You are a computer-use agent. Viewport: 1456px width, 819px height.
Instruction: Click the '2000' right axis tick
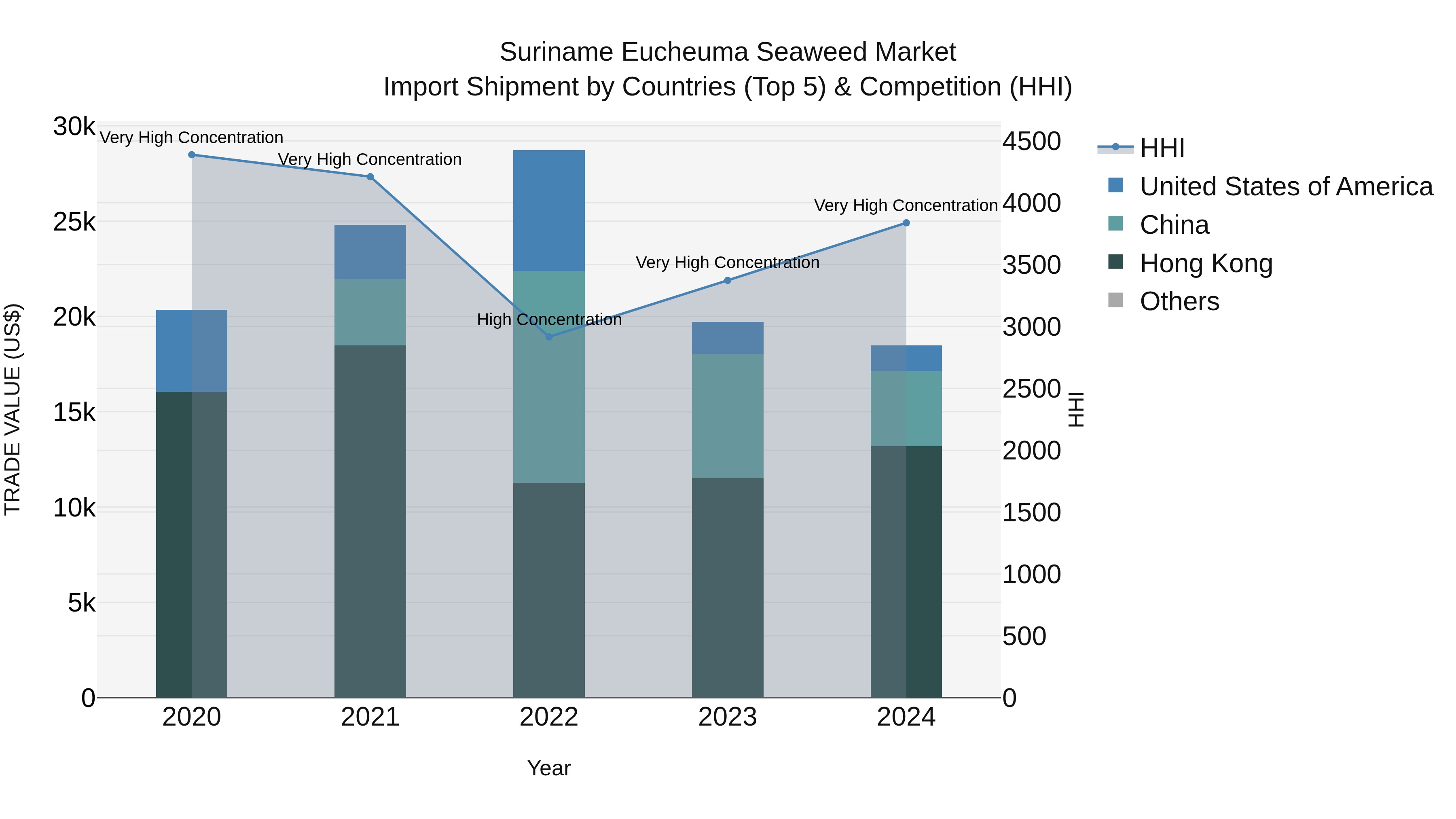tap(1032, 451)
